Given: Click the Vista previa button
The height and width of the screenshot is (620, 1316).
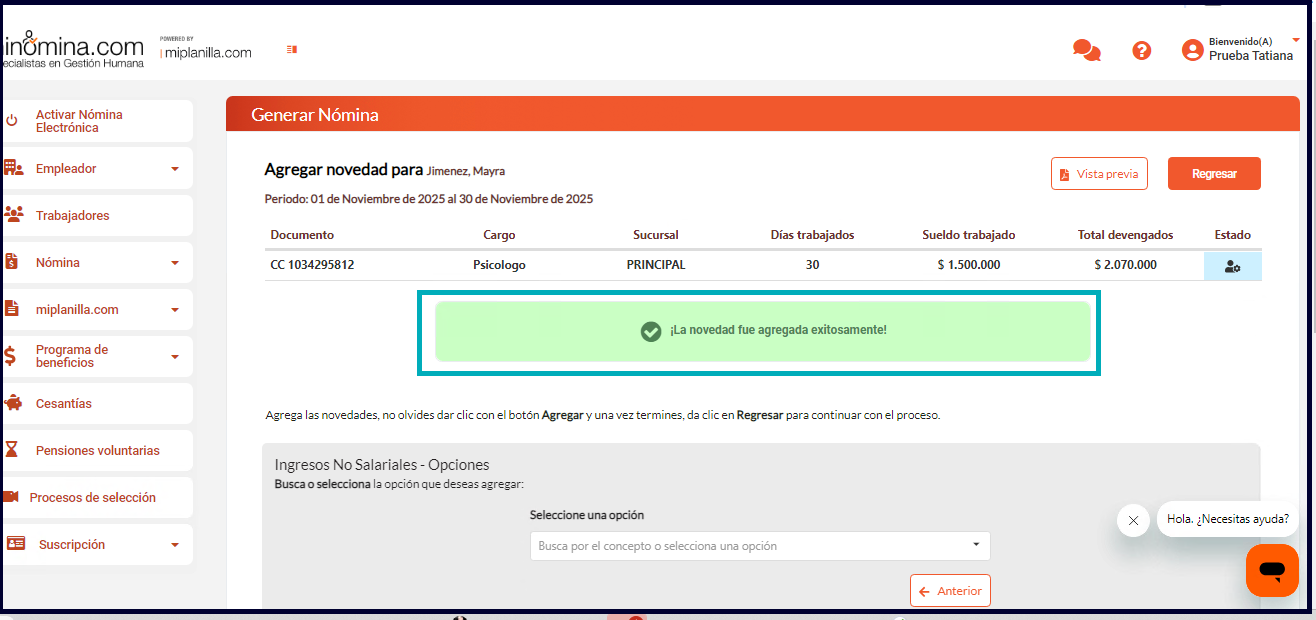Looking at the screenshot, I should [x=1098, y=173].
